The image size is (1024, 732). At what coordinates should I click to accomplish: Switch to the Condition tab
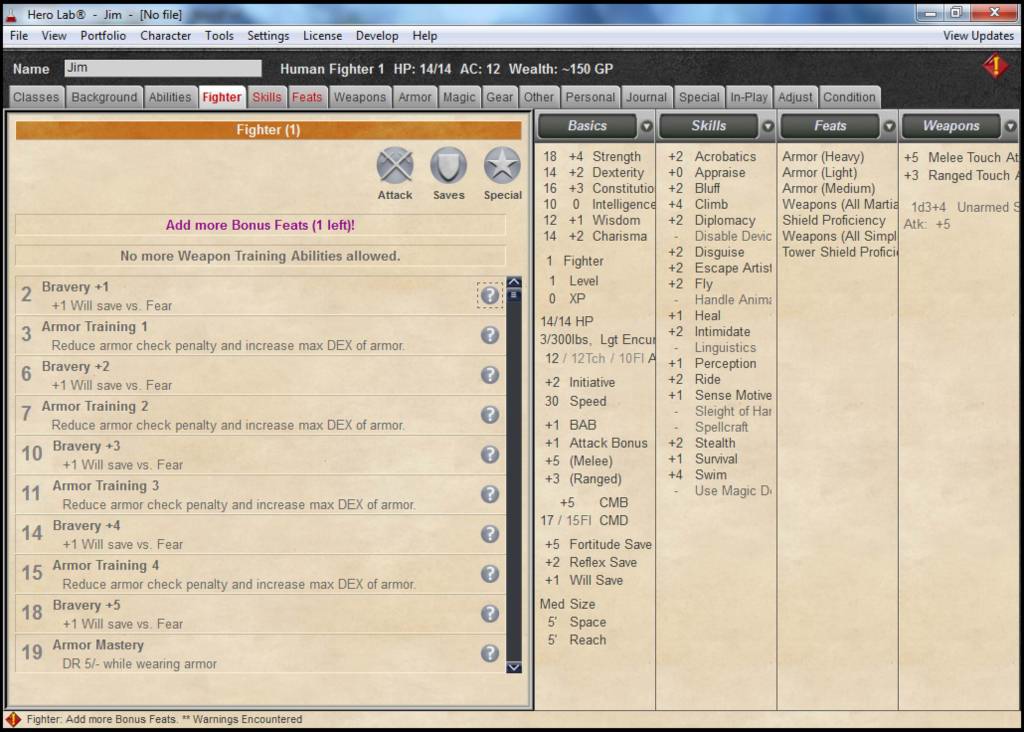(x=849, y=97)
